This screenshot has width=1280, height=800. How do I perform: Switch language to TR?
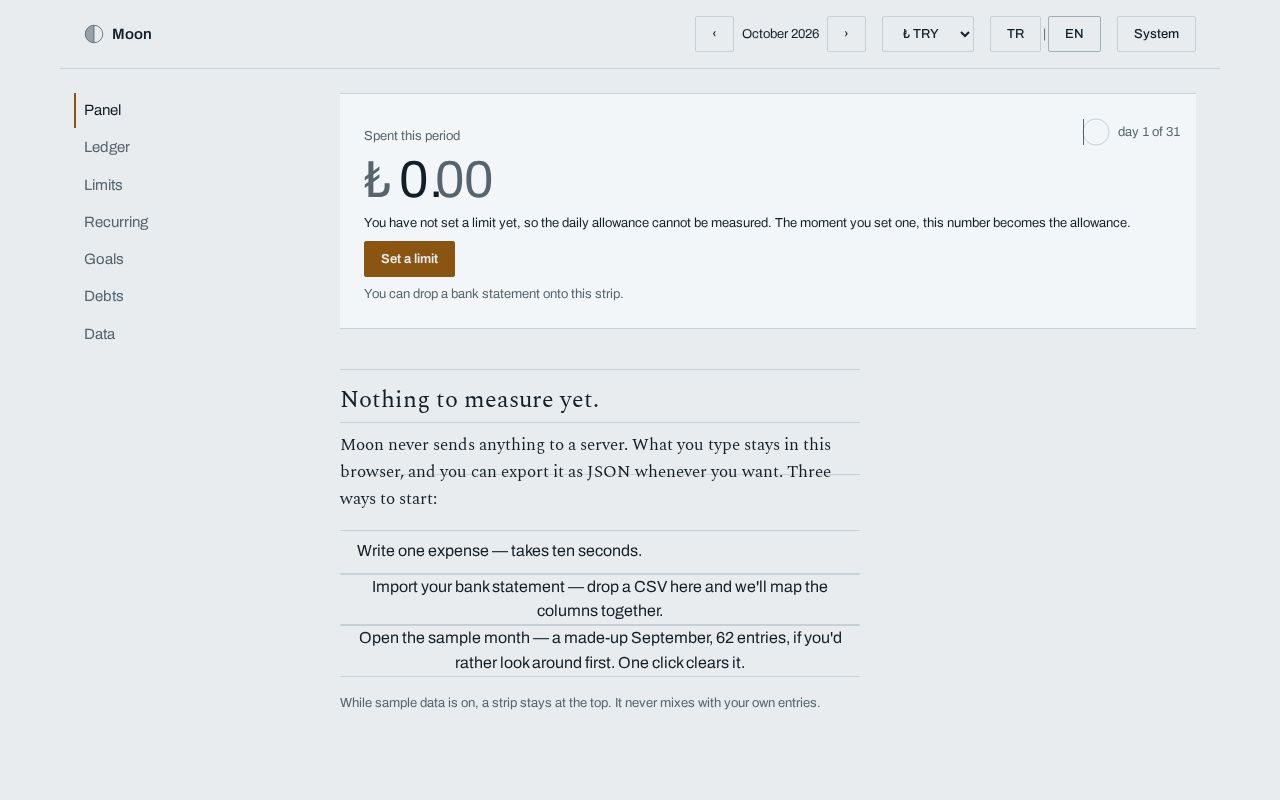[x=1015, y=34]
